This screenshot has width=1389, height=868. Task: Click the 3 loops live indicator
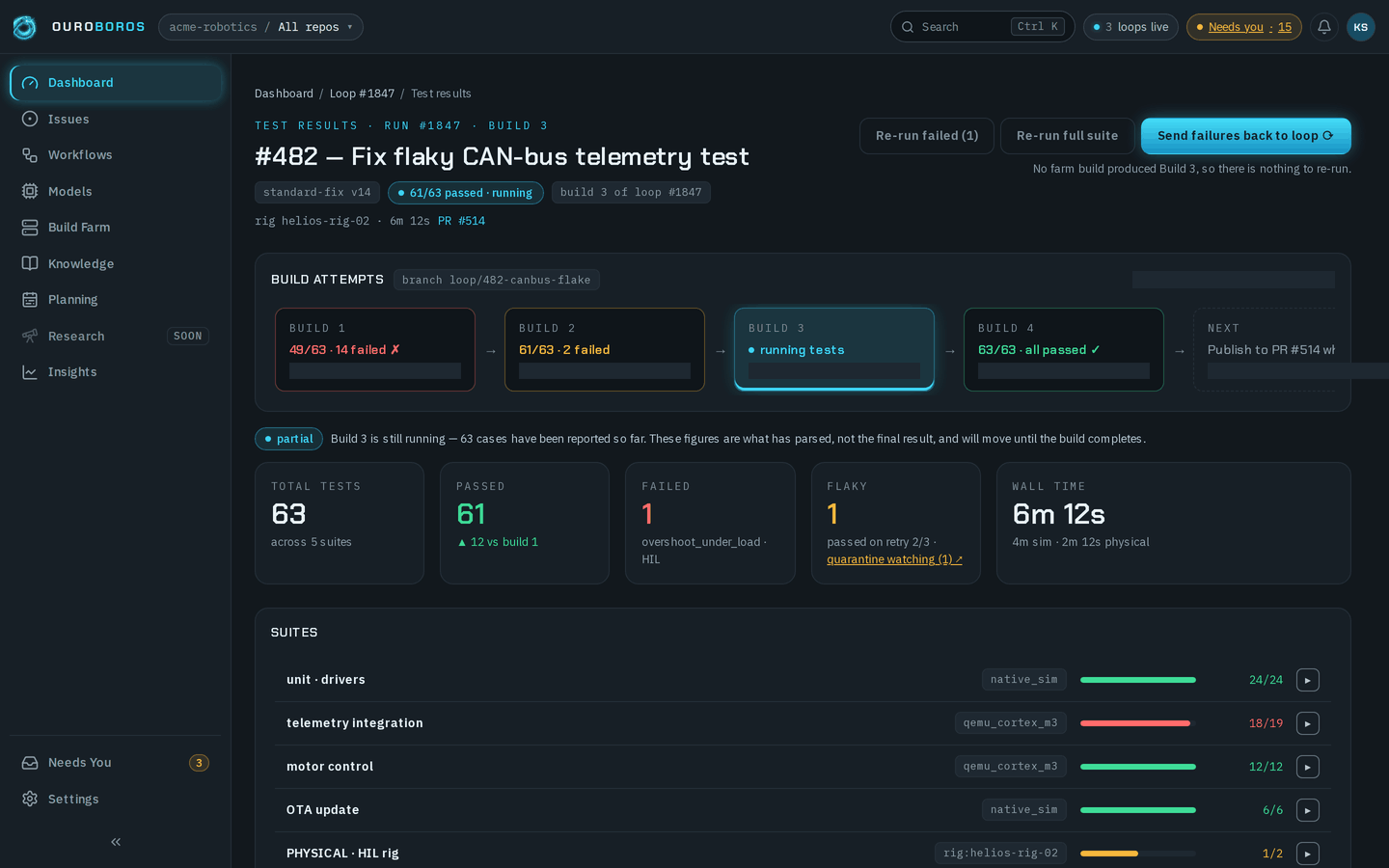pos(1130,27)
